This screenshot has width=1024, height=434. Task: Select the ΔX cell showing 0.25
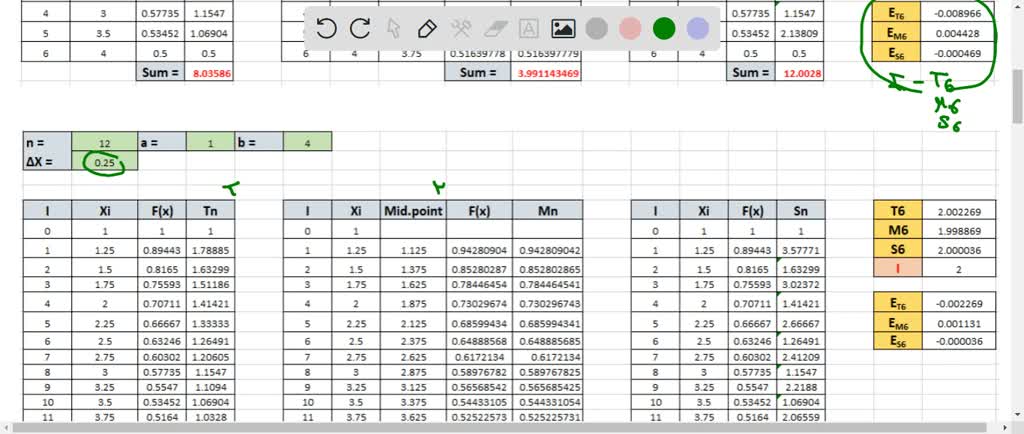(x=103, y=162)
